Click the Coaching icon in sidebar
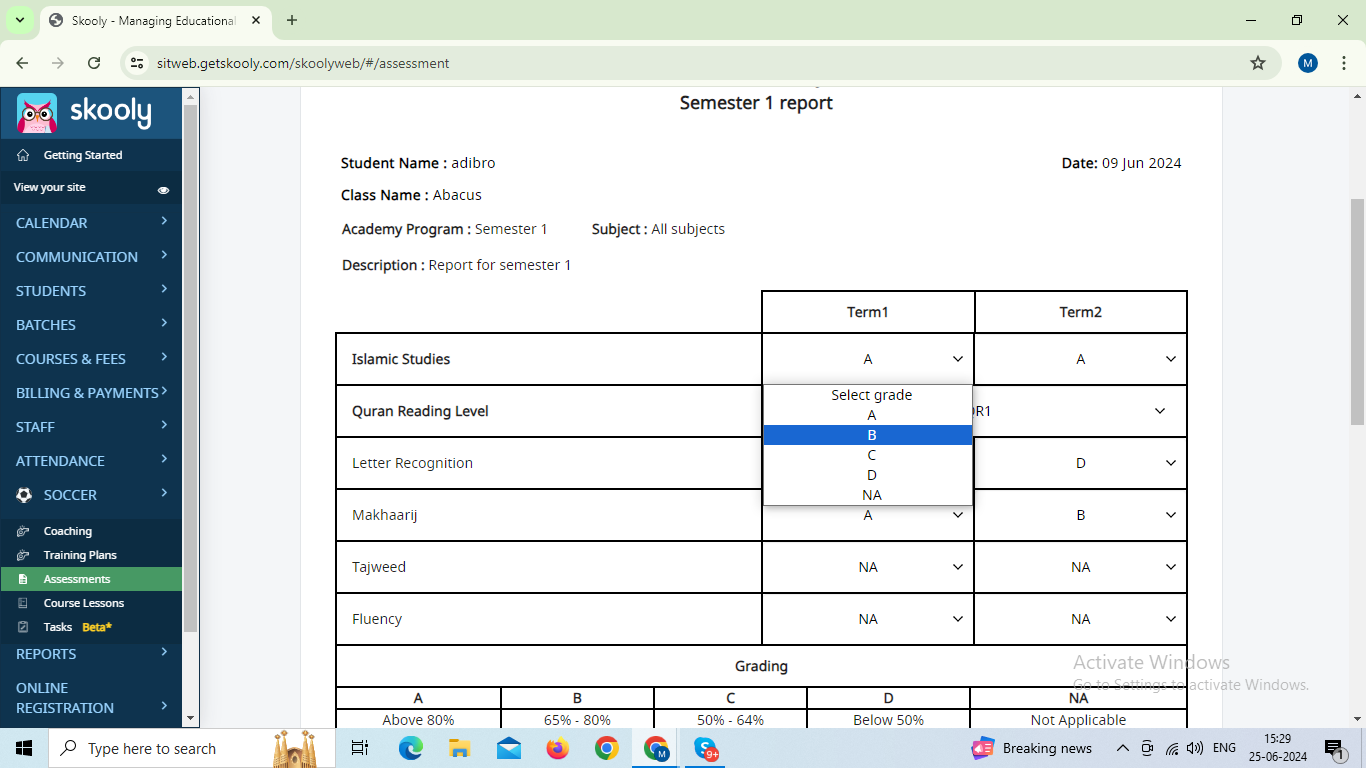Screen dimensions: 1366x768 pyautogui.click(x=23, y=531)
